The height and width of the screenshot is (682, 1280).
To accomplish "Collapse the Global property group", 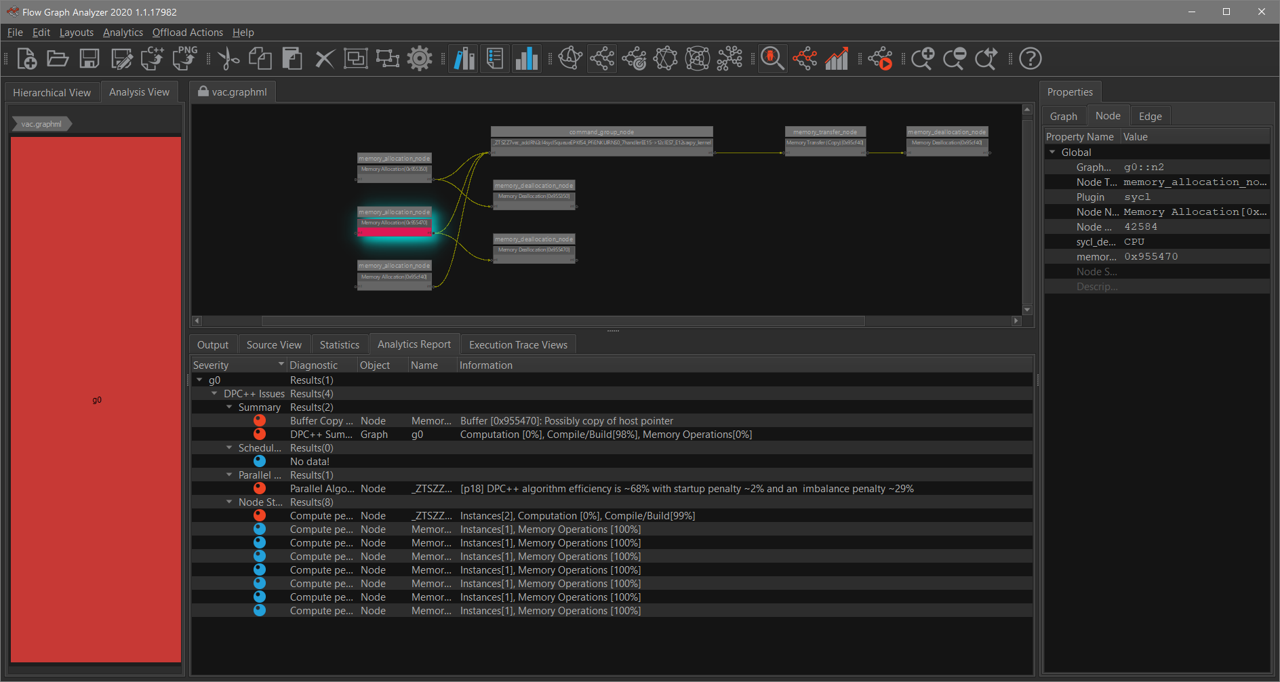I will (1052, 152).
